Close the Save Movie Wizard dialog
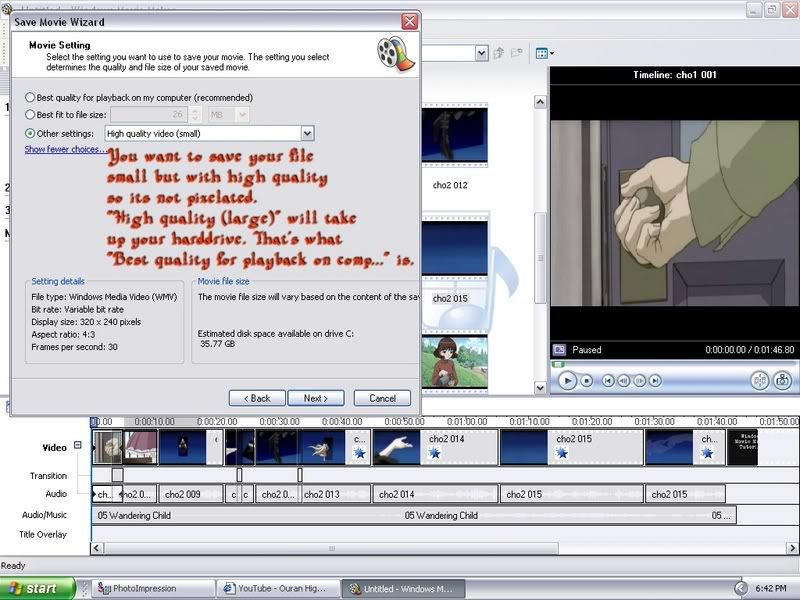The height and width of the screenshot is (600, 800). (409, 21)
